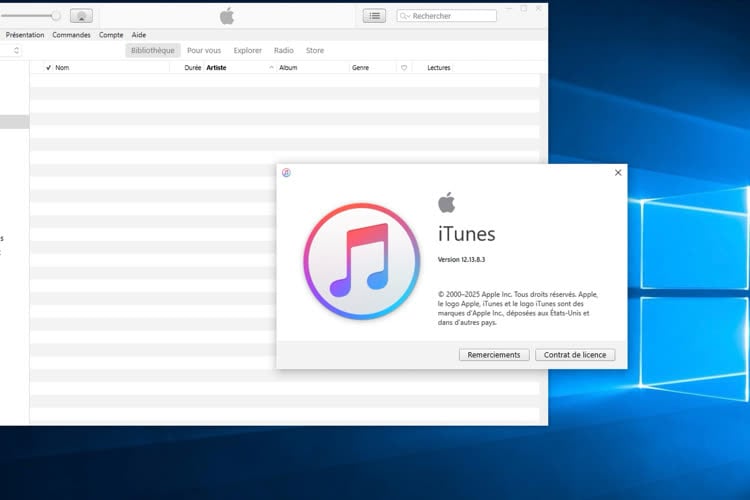Select the highlighted sidebar item
The width and height of the screenshot is (750, 500).
(14, 122)
